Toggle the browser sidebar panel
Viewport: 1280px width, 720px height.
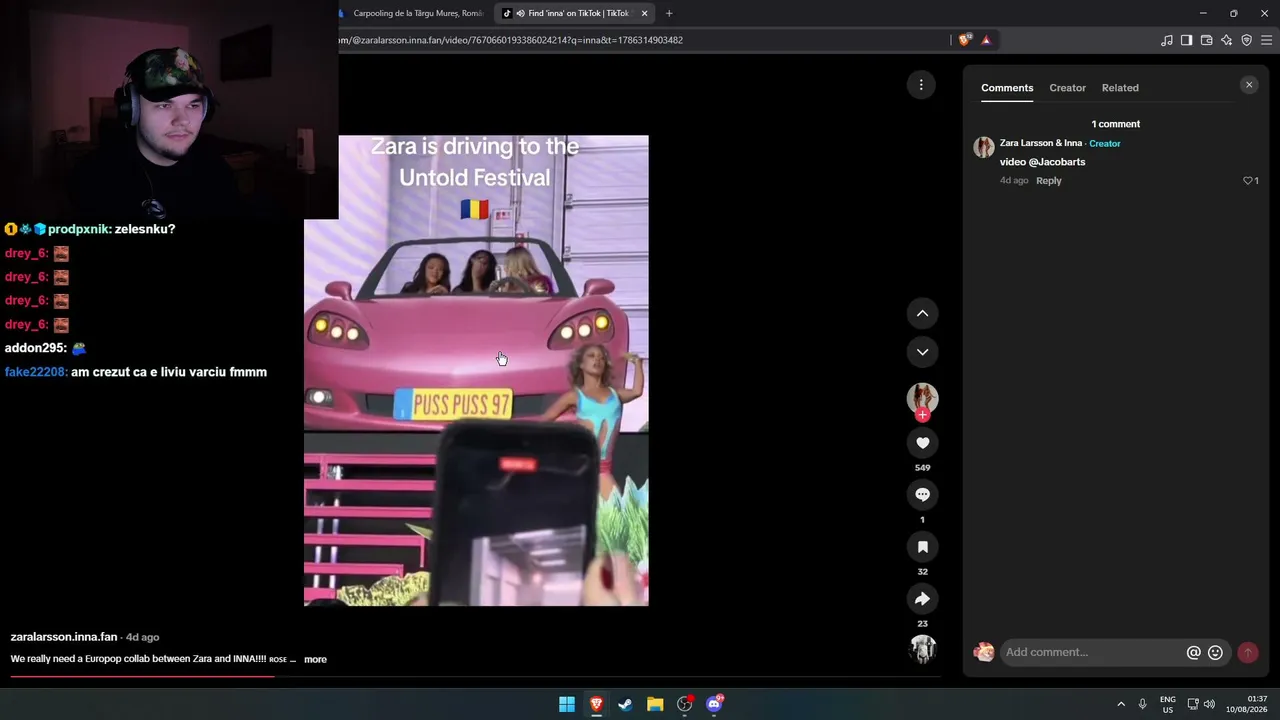1186,40
